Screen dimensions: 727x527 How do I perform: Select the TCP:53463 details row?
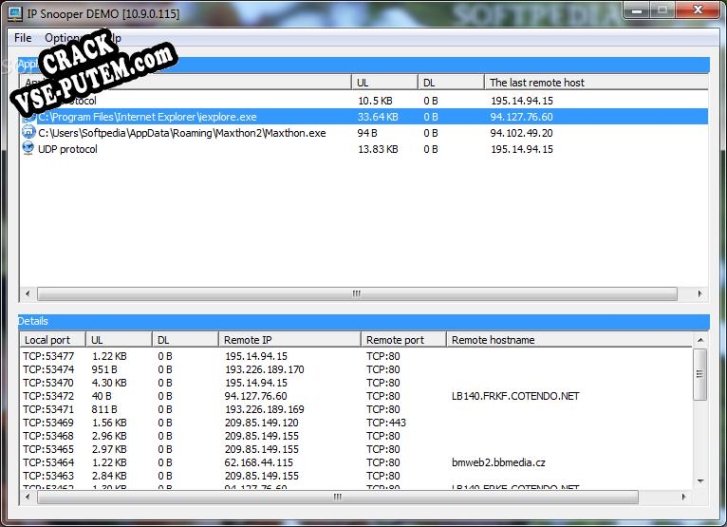[x=356, y=476]
